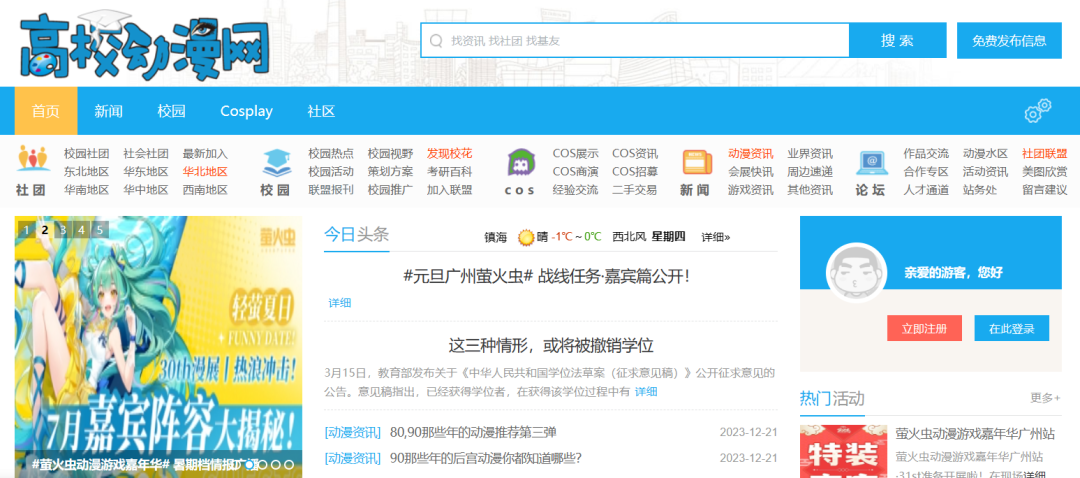This screenshot has height=478, width=1080.
Task: Click 立即注册 button
Action: (924, 329)
